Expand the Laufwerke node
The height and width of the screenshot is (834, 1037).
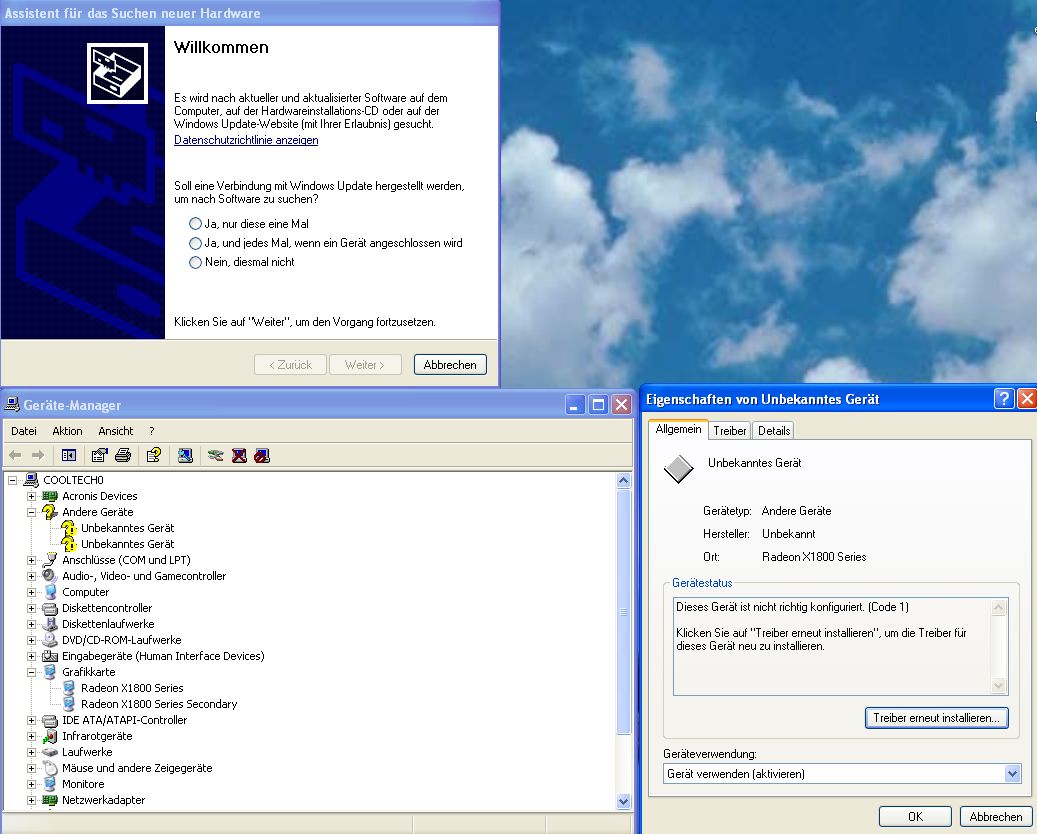(31, 752)
